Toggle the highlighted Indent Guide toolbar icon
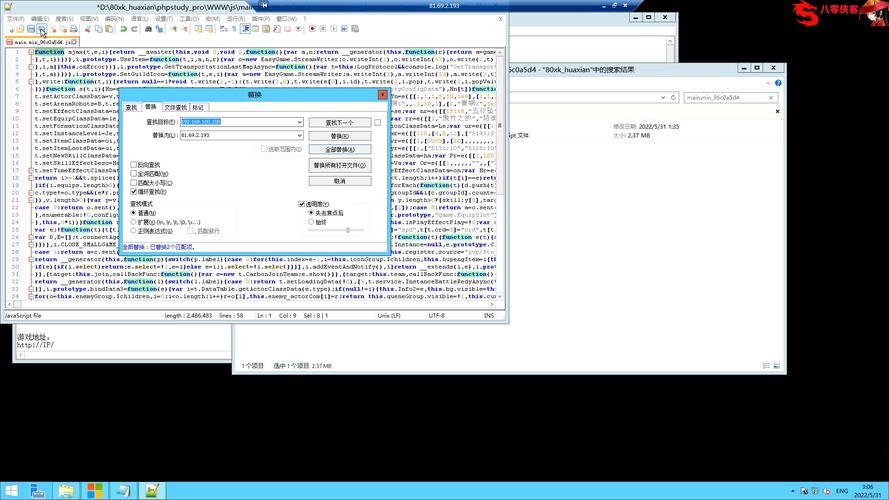The width and height of the screenshot is (889, 500). (245, 29)
